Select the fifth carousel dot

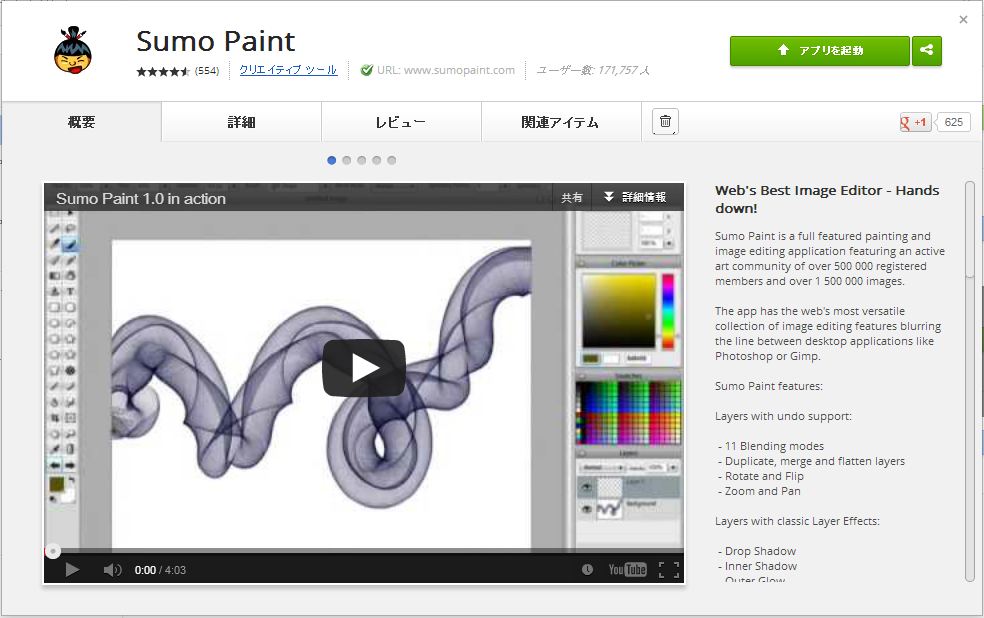(392, 161)
